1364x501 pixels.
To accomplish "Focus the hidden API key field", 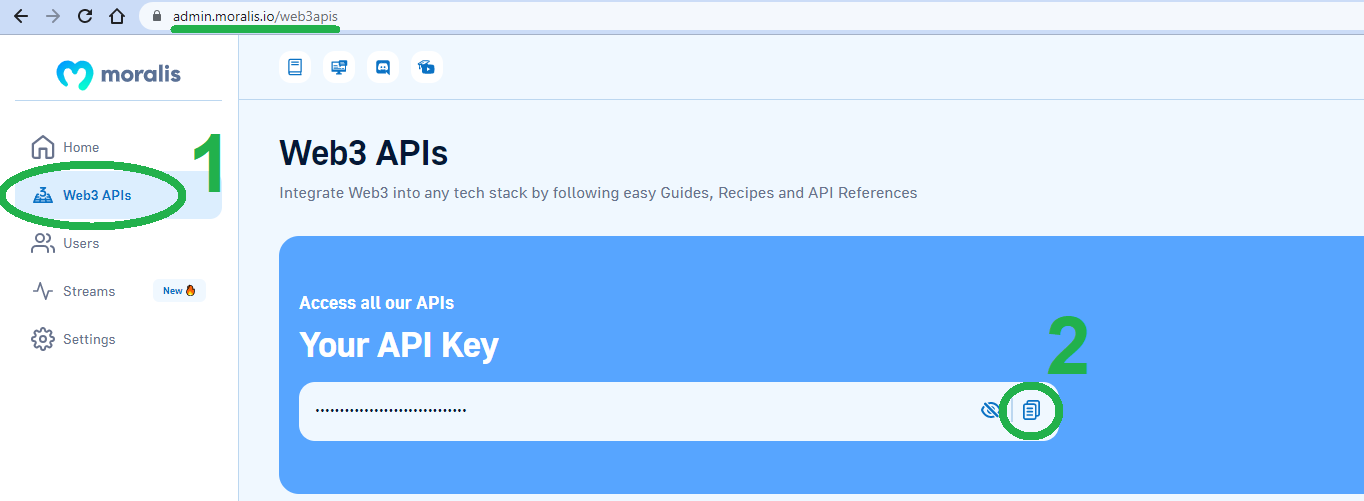I will pyautogui.click(x=640, y=411).
